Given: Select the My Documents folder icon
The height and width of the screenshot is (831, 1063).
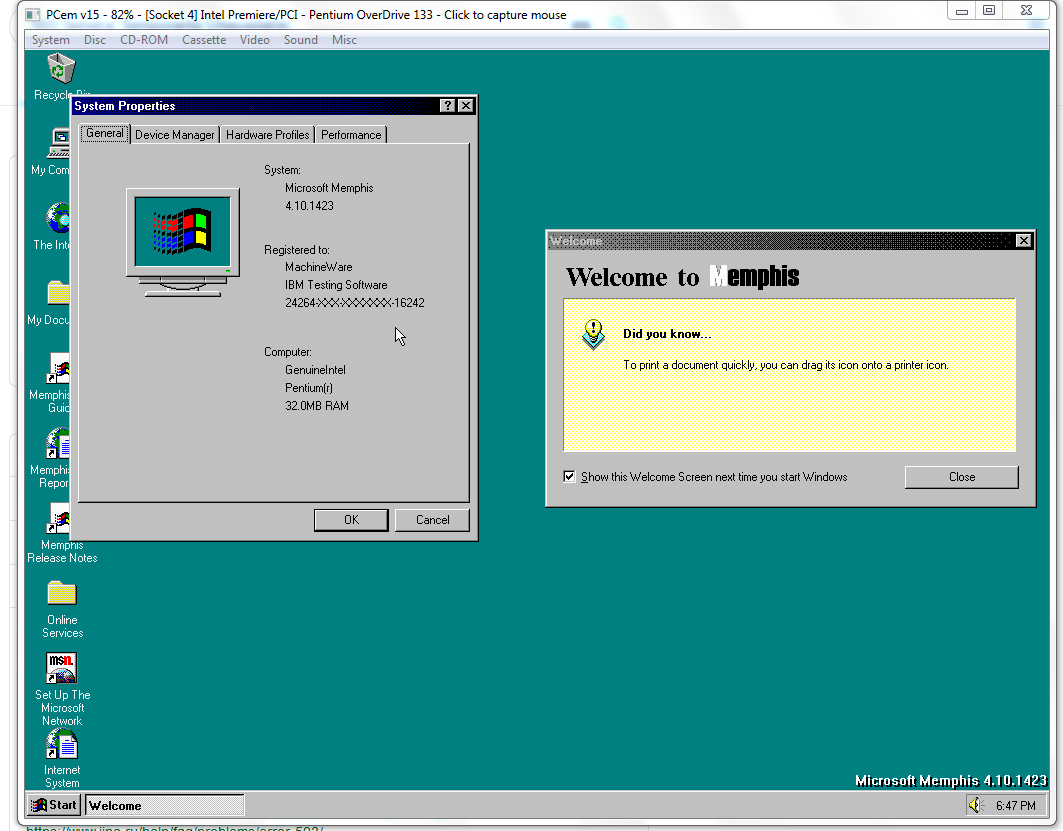Looking at the screenshot, I should tap(58, 293).
